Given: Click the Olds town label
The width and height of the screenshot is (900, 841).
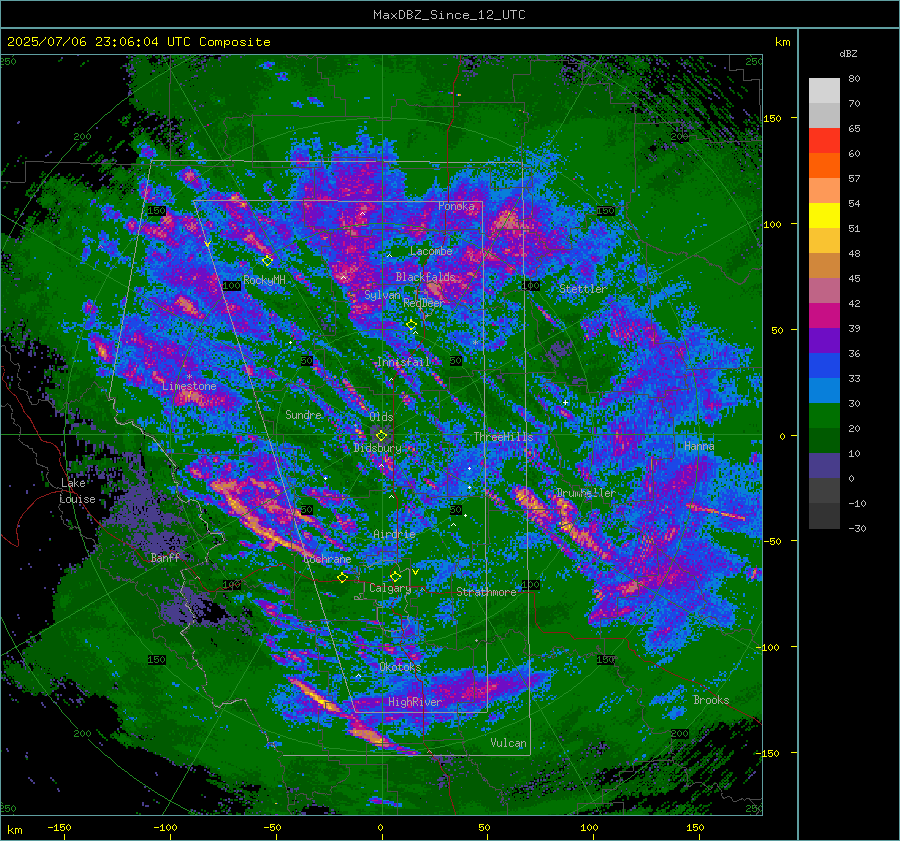Looking at the screenshot, I should click(381, 417).
